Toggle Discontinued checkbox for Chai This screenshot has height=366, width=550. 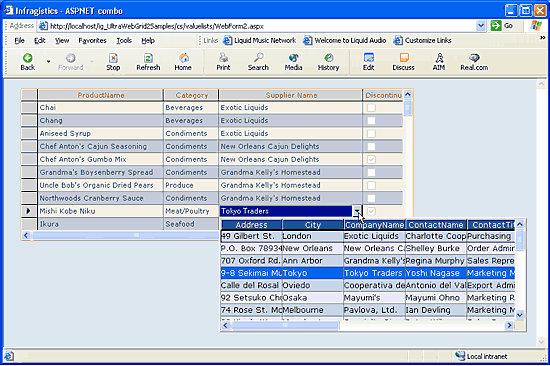coord(371,108)
